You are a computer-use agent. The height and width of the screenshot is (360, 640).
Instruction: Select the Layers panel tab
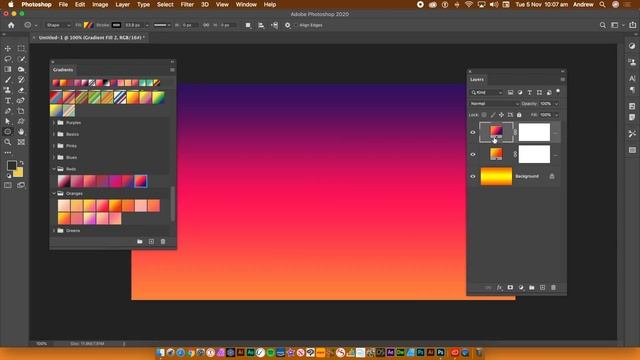click(476, 80)
